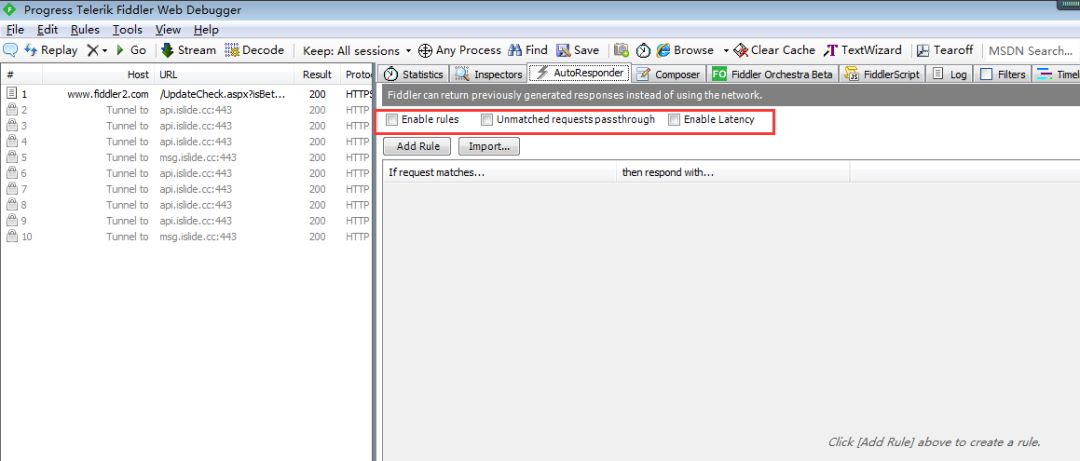Open the TextWizard tool

pyautogui.click(x=862, y=50)
